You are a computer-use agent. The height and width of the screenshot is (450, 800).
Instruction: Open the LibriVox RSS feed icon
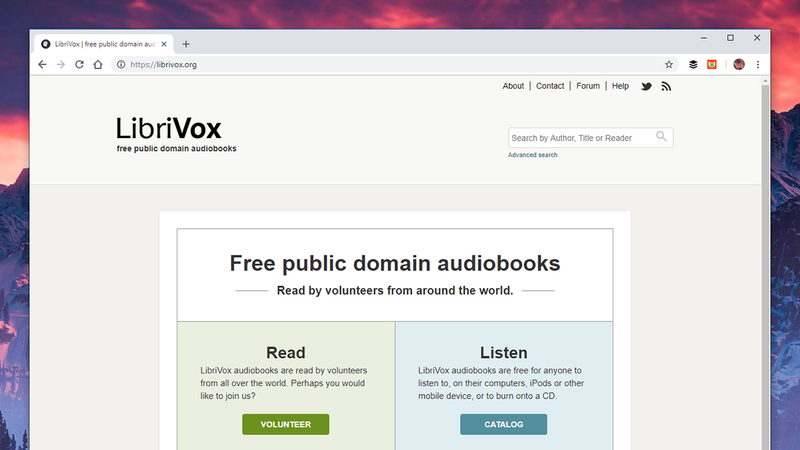click(666, 86)
